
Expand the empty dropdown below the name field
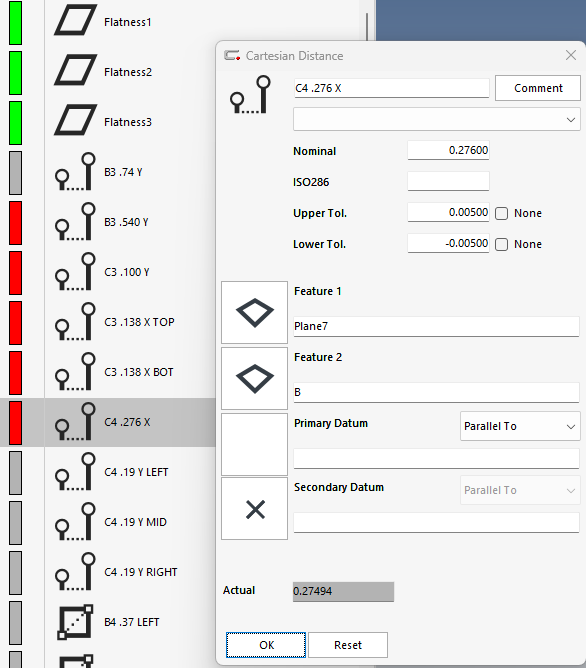437,119
